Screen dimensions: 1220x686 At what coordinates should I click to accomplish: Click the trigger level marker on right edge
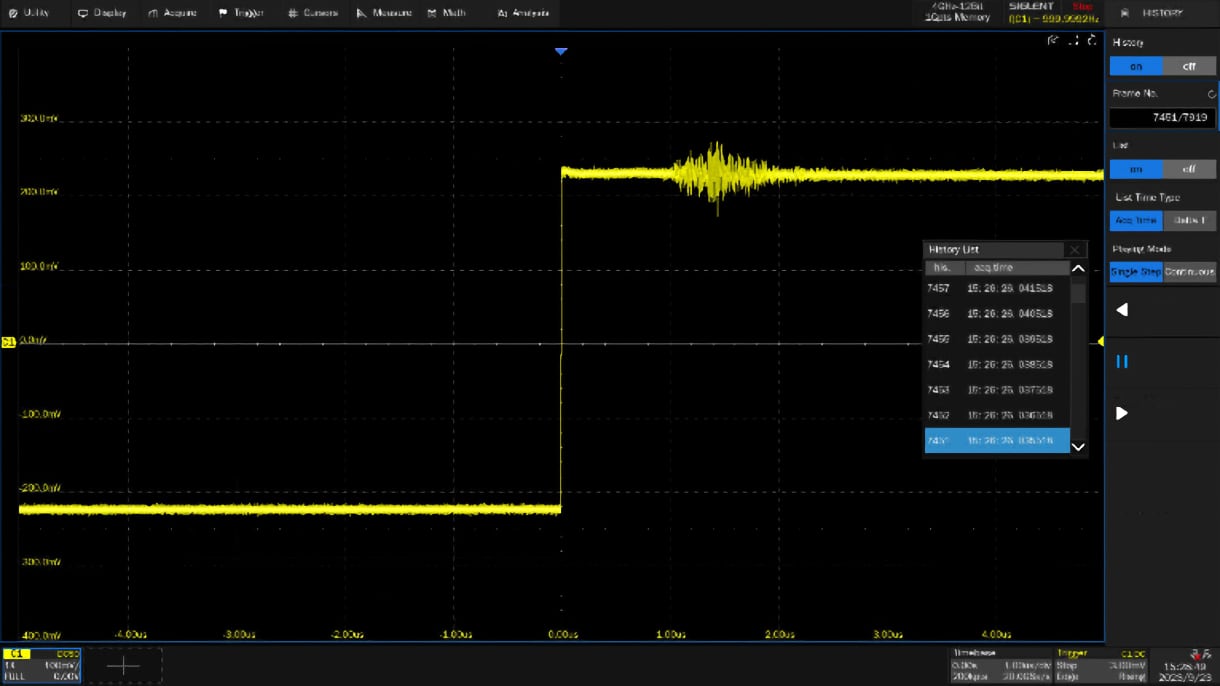tap(1101, 341)
